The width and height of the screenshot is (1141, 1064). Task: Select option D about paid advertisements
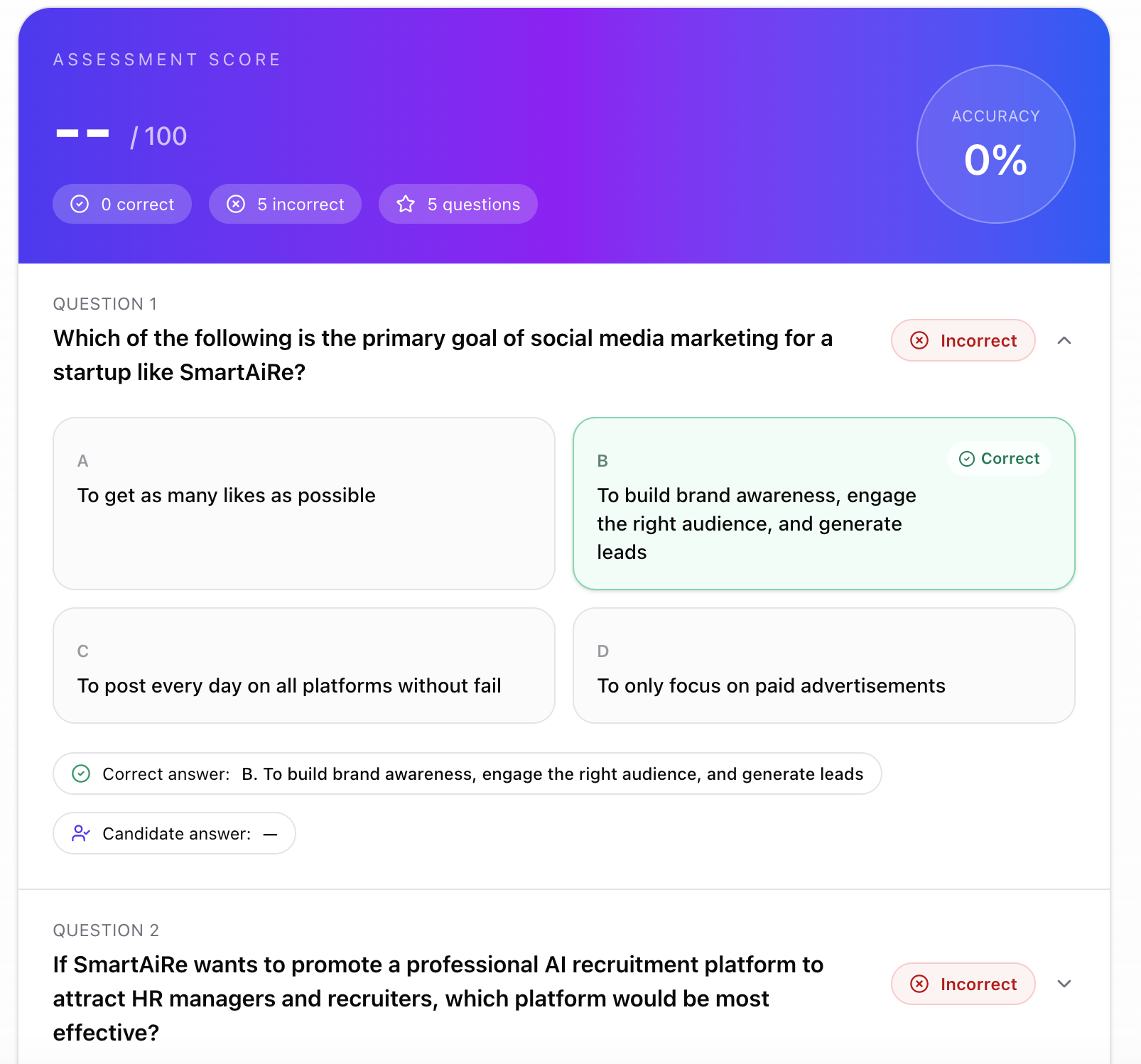pos(823,666)
